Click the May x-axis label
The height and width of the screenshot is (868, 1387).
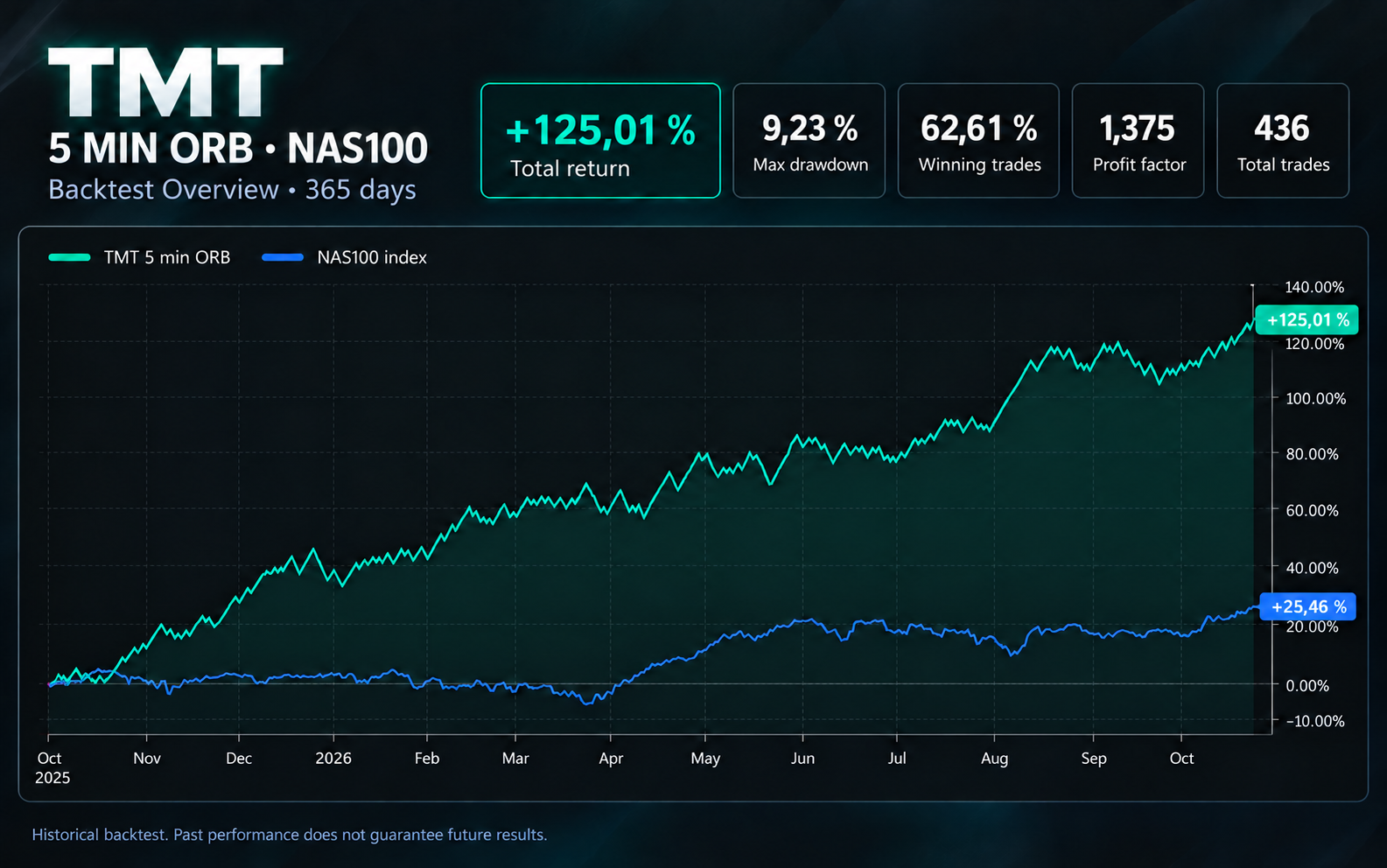tap(705, 759)
